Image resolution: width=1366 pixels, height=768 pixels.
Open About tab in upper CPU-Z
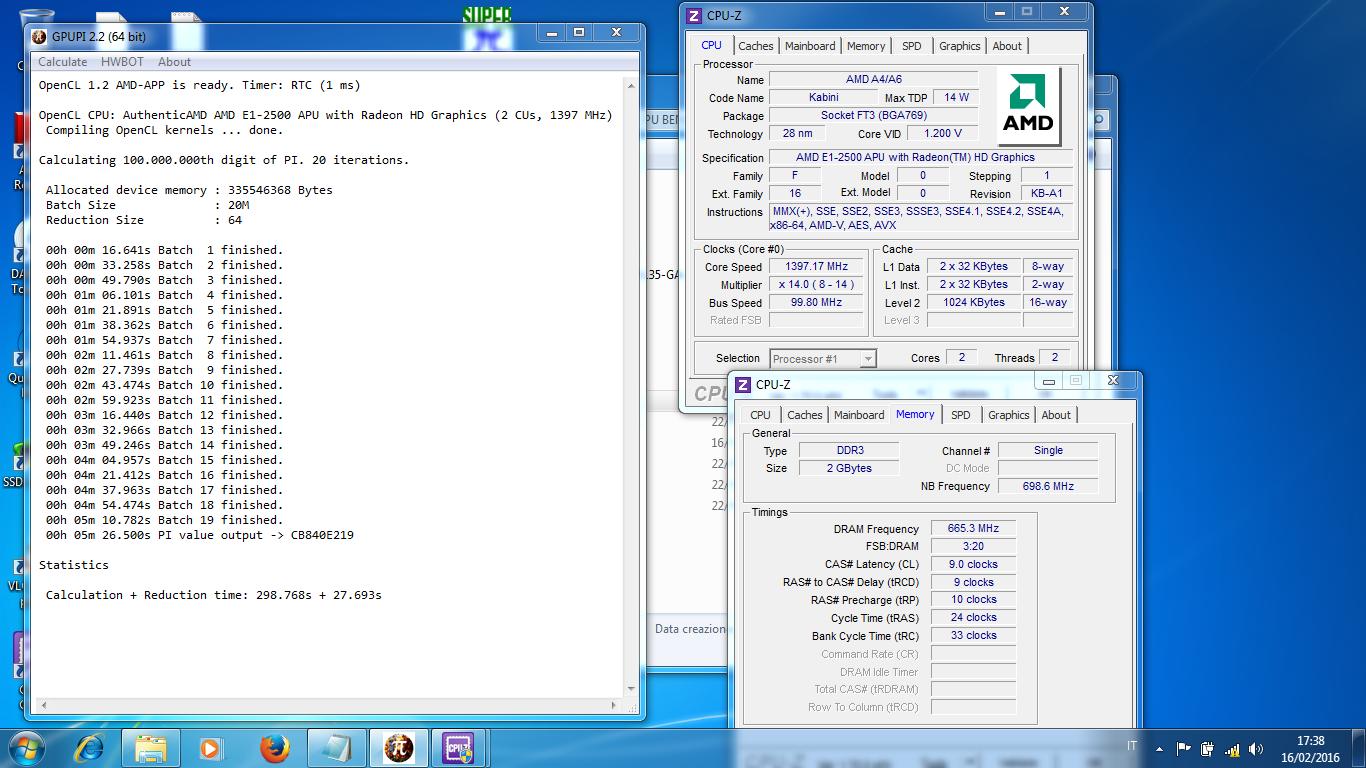[1007, 46]
